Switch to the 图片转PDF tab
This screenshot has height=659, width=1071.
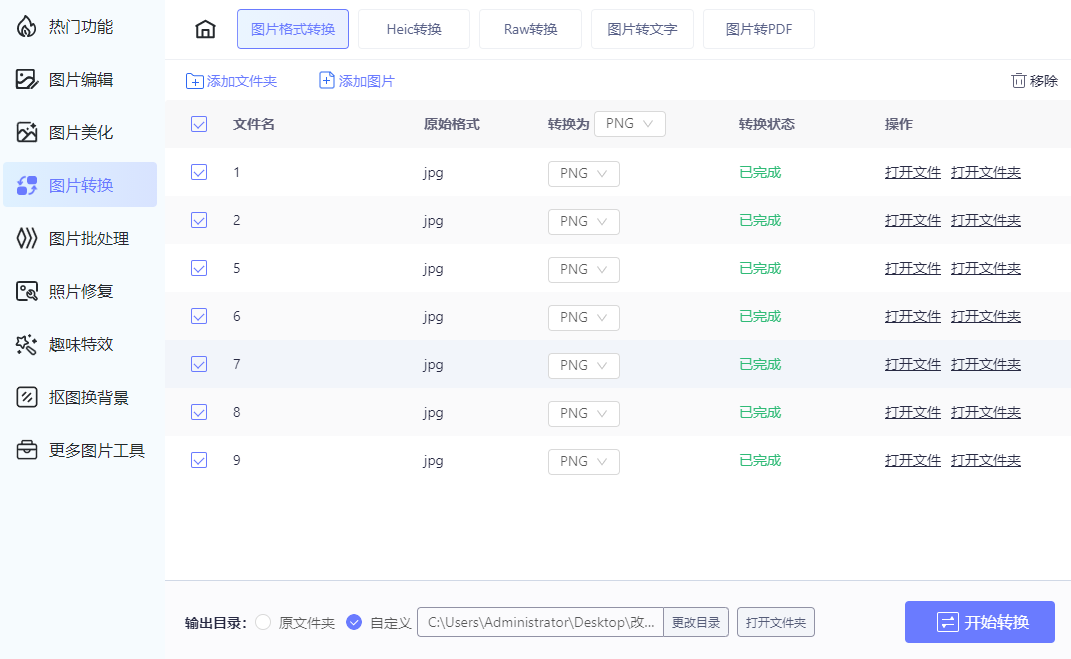tap(759, 29)
